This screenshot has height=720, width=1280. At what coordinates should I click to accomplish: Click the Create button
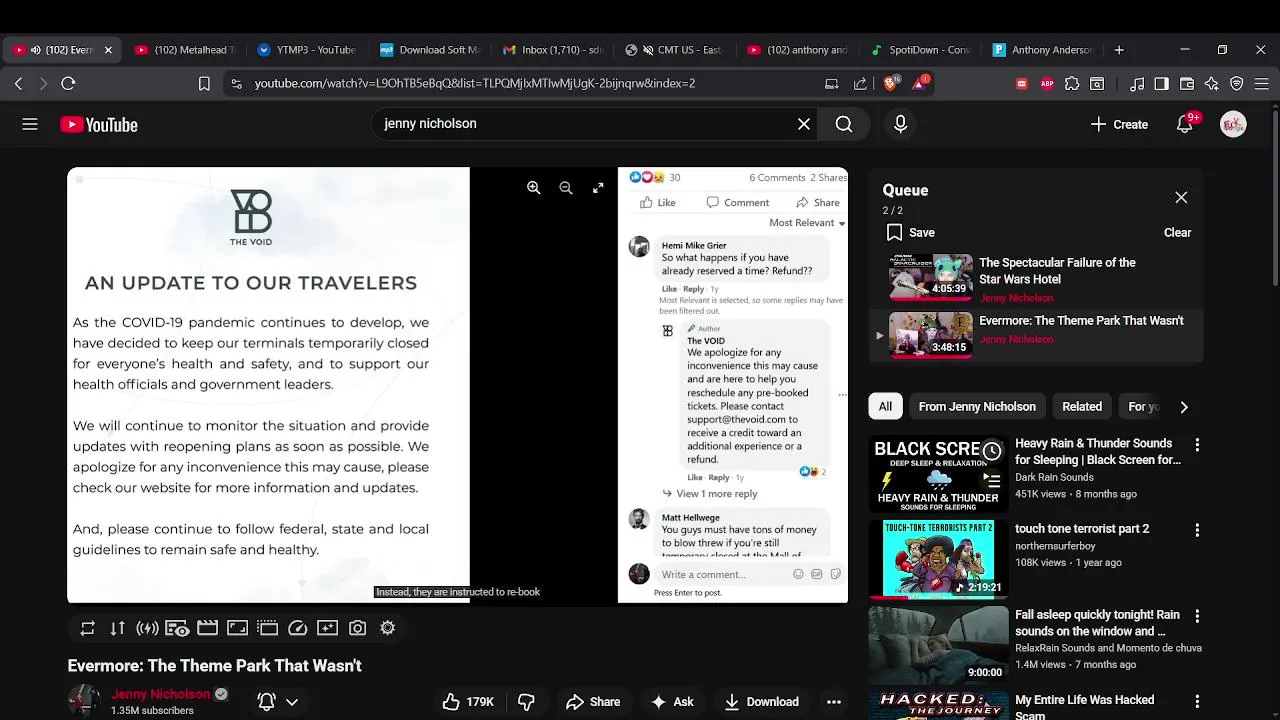1119,124
